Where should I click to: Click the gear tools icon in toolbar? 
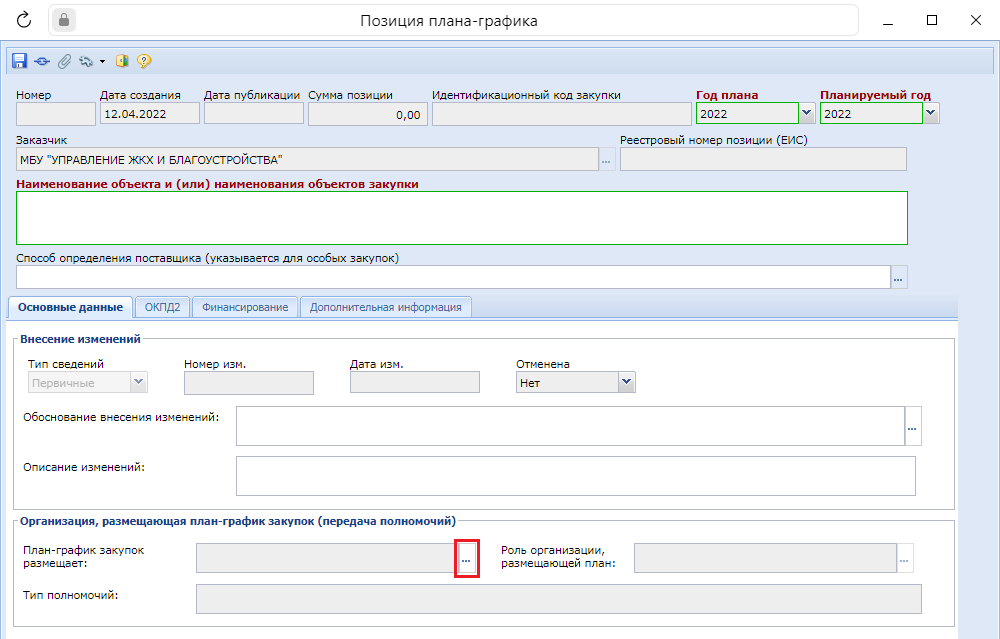(x=86, y=61)
